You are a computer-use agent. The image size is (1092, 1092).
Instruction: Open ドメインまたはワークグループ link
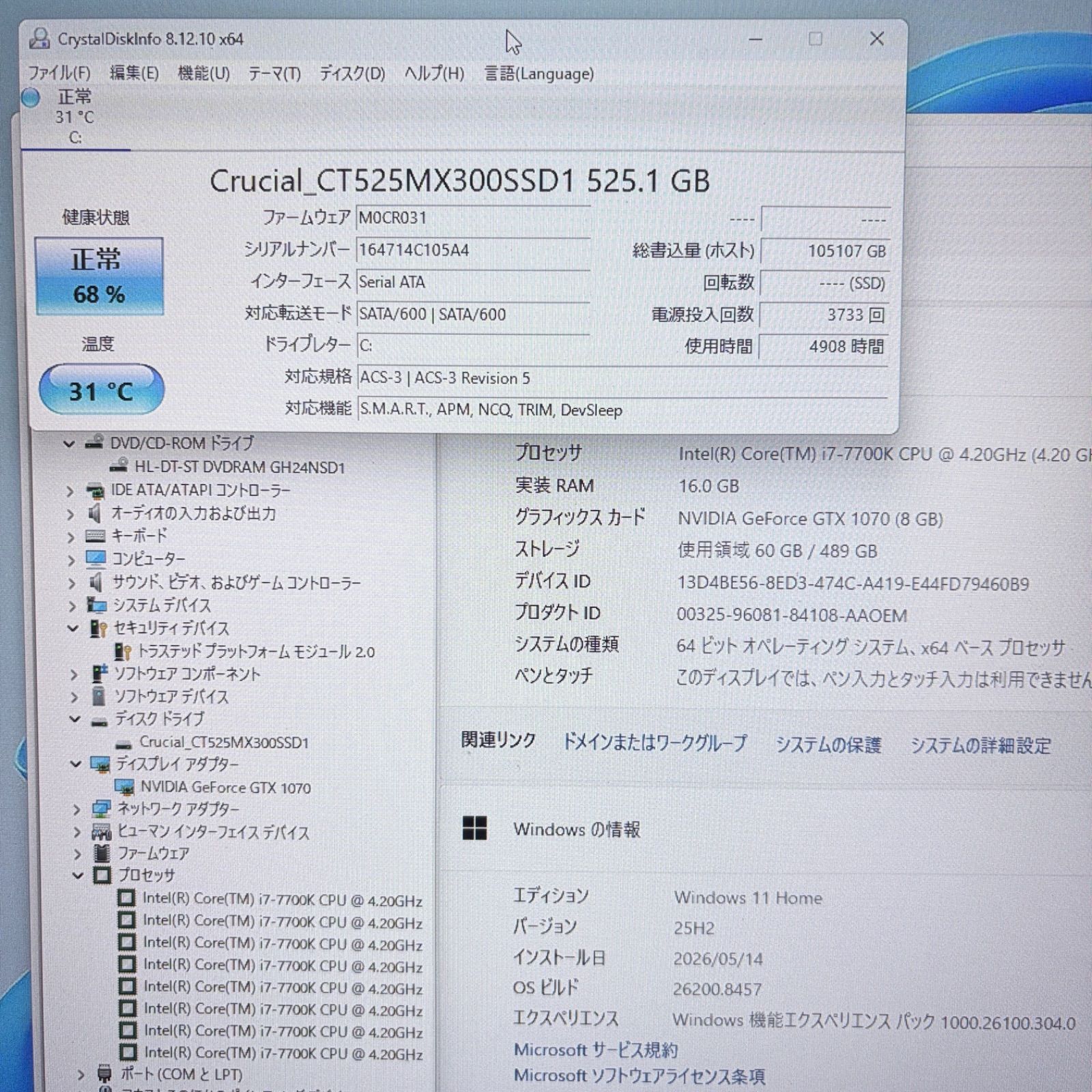tap(654, 743)
